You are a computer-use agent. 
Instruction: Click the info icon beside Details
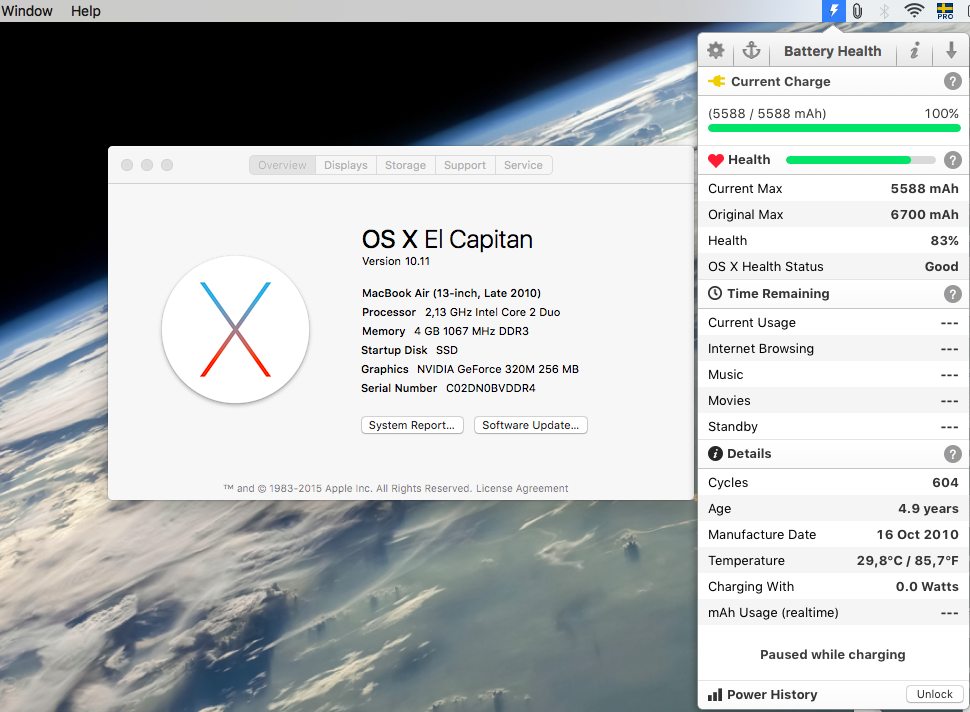tap(715, 453)
